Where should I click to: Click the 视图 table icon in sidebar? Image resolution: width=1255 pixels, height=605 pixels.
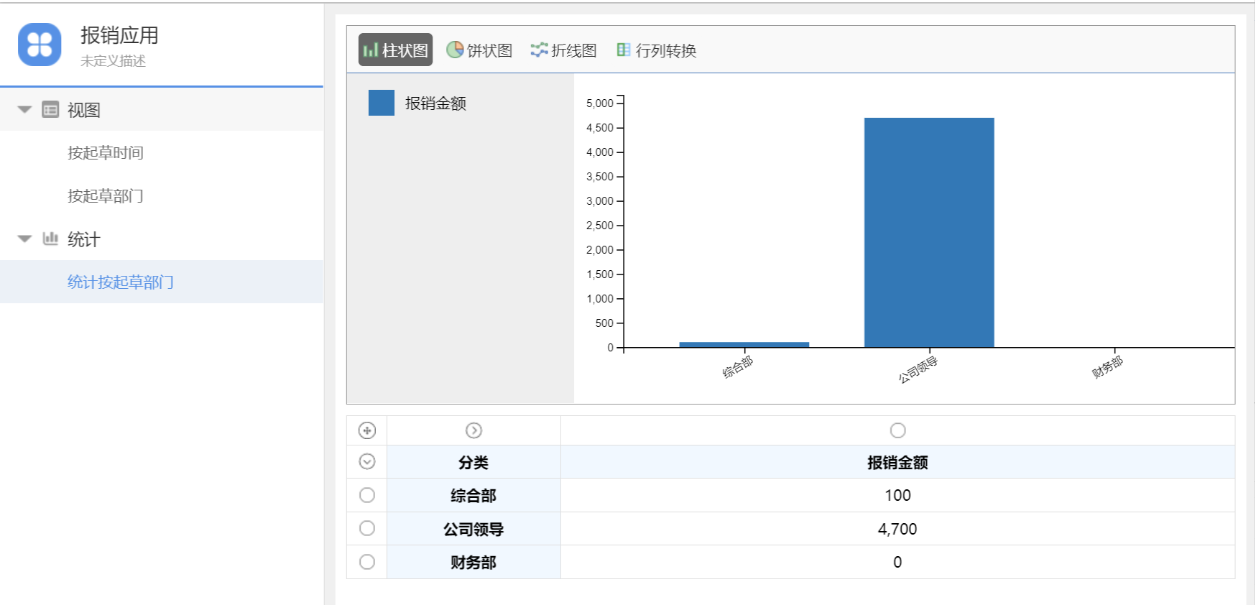pyautogui.click(x=51, y=110)
